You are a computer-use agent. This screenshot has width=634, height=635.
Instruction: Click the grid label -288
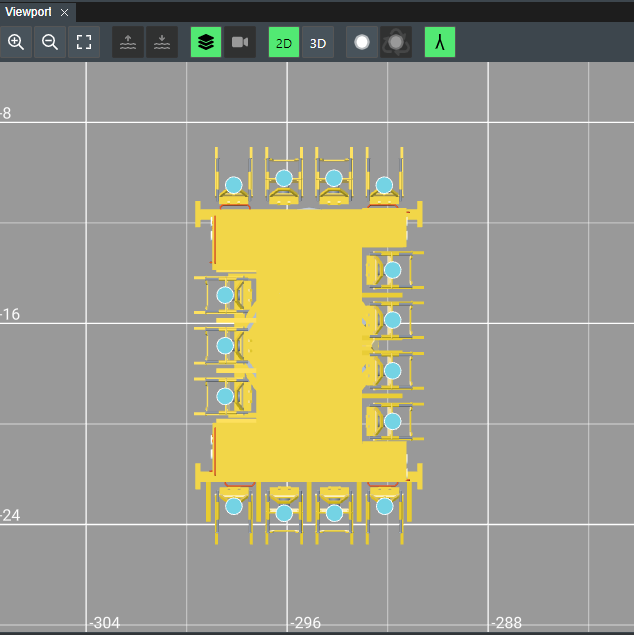point(506,622)
